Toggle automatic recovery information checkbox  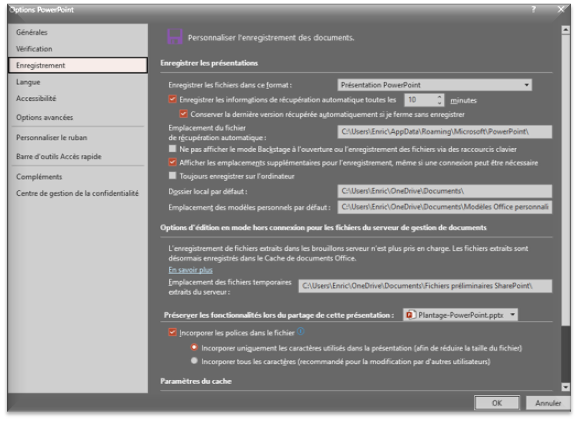[x=172, y=99]
